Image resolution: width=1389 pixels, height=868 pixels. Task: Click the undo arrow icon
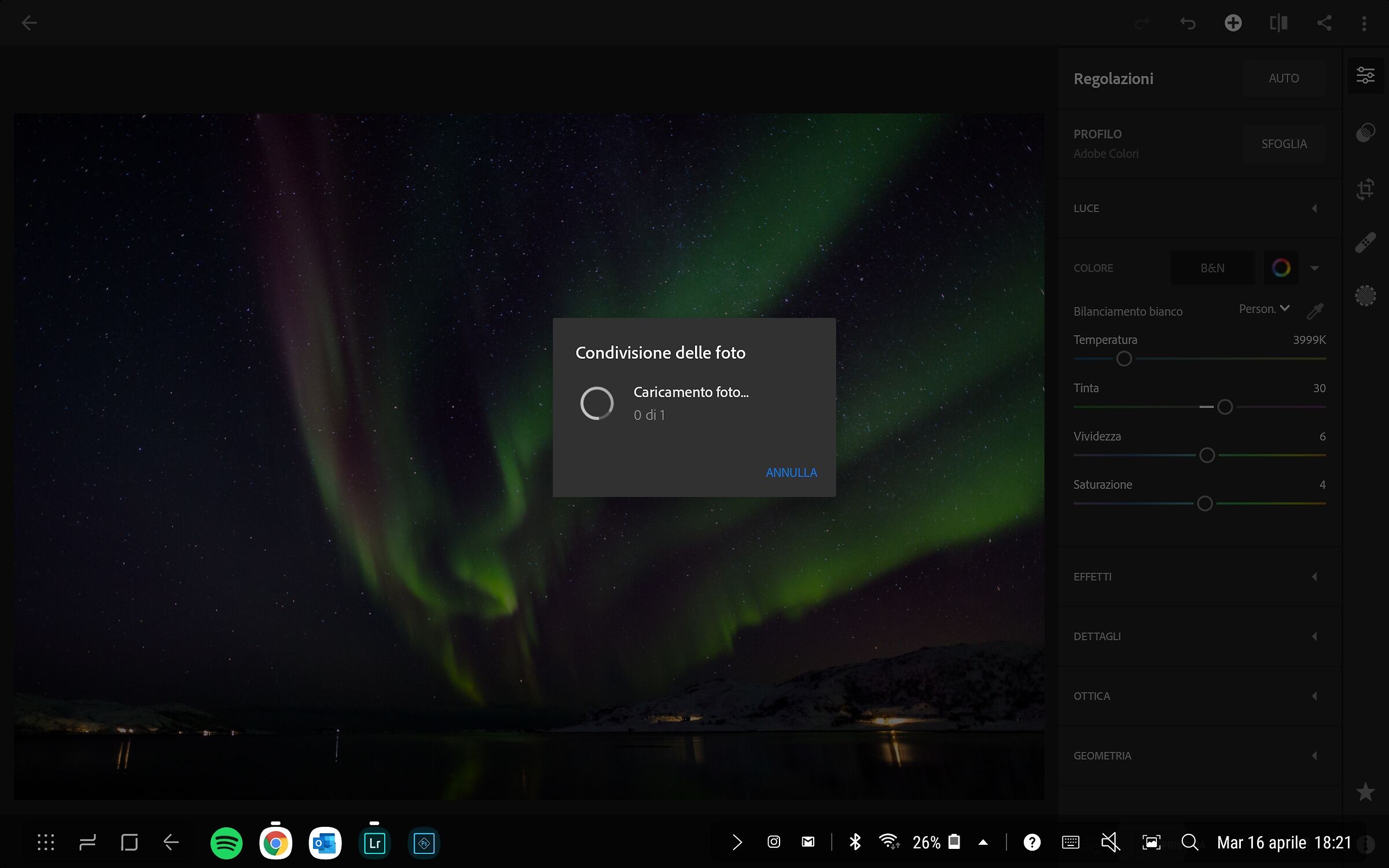coord(1188,23)
